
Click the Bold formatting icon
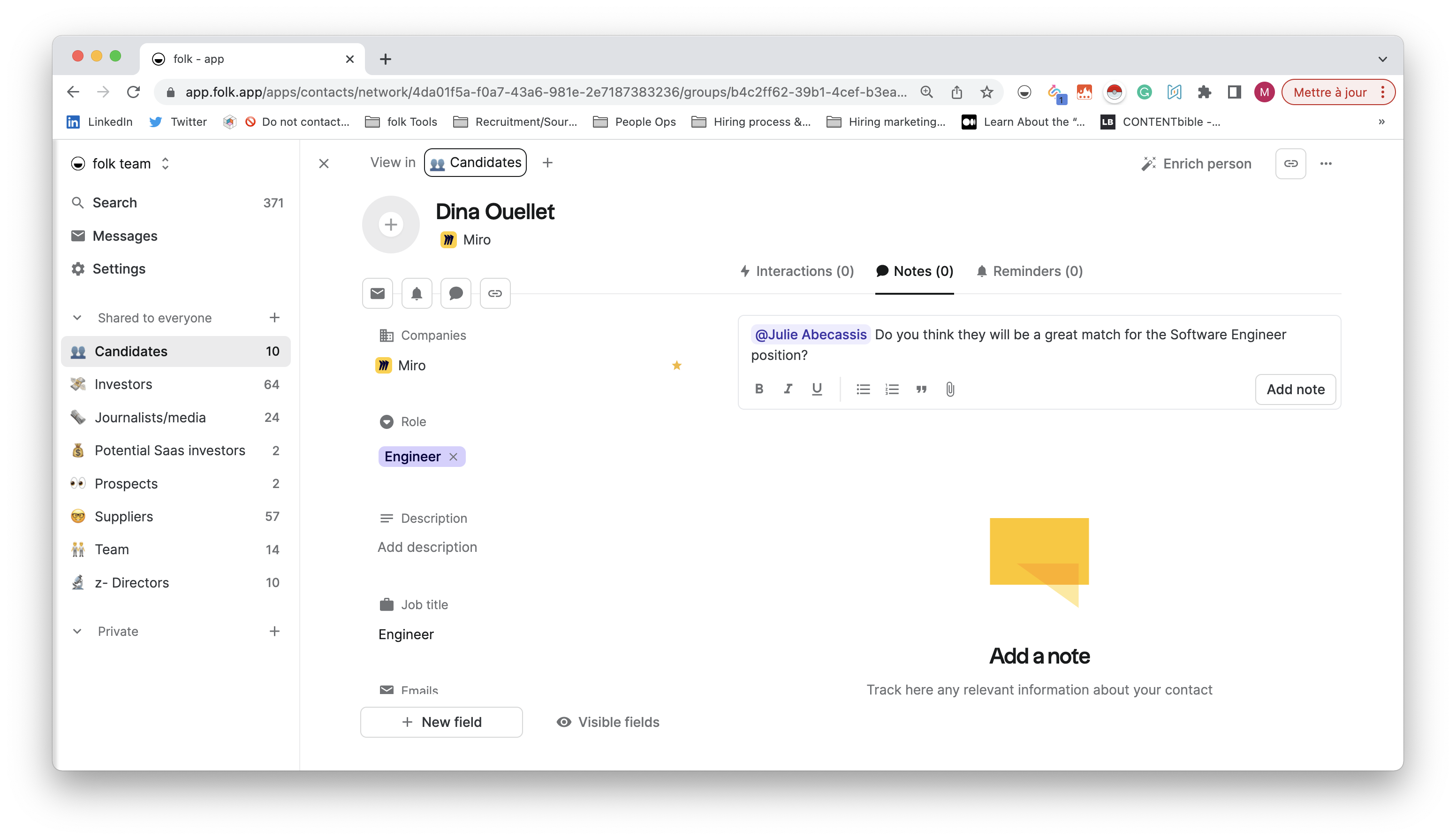(759, 389)
